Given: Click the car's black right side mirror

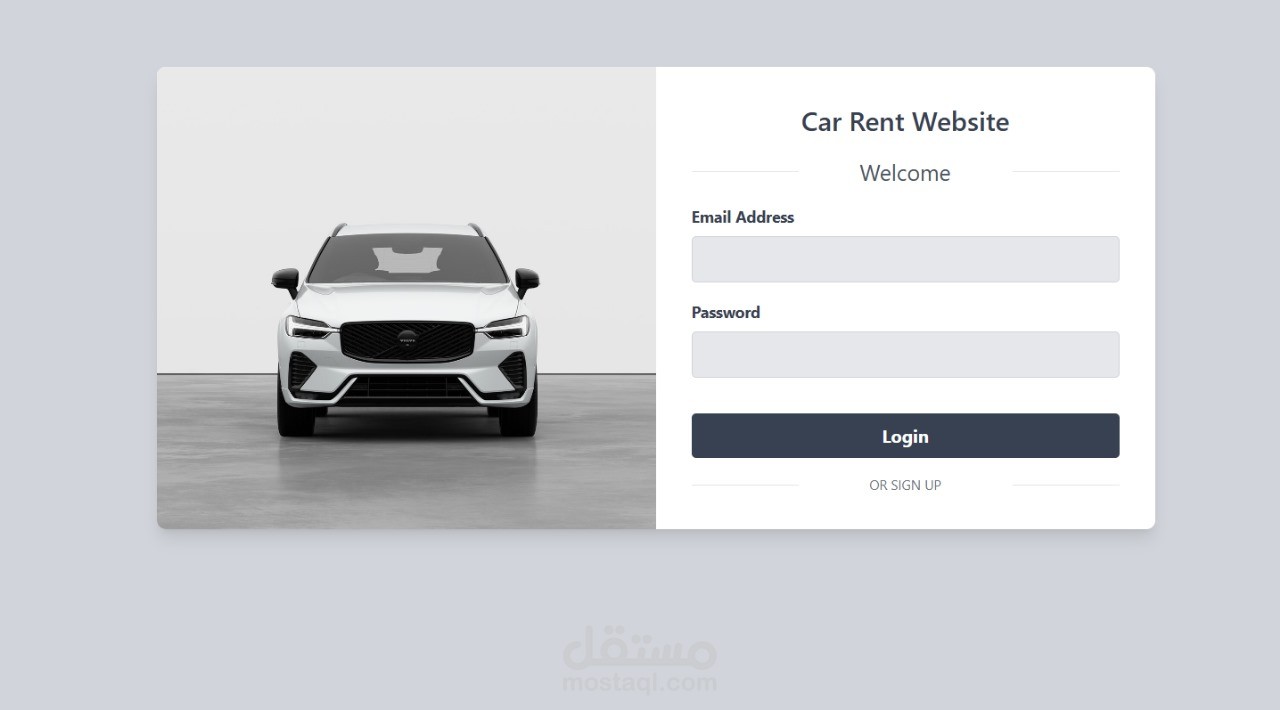Looking at the screenshot, I should click(x=526, y=280).
